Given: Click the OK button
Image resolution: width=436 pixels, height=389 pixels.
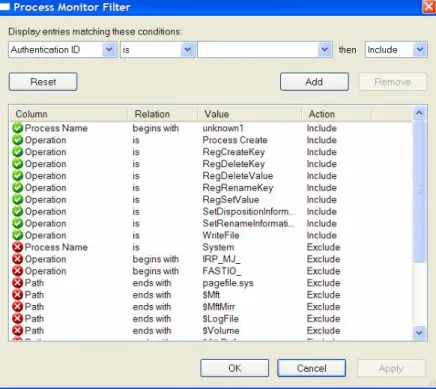Looking at the screenshot, I should [235, 368].
